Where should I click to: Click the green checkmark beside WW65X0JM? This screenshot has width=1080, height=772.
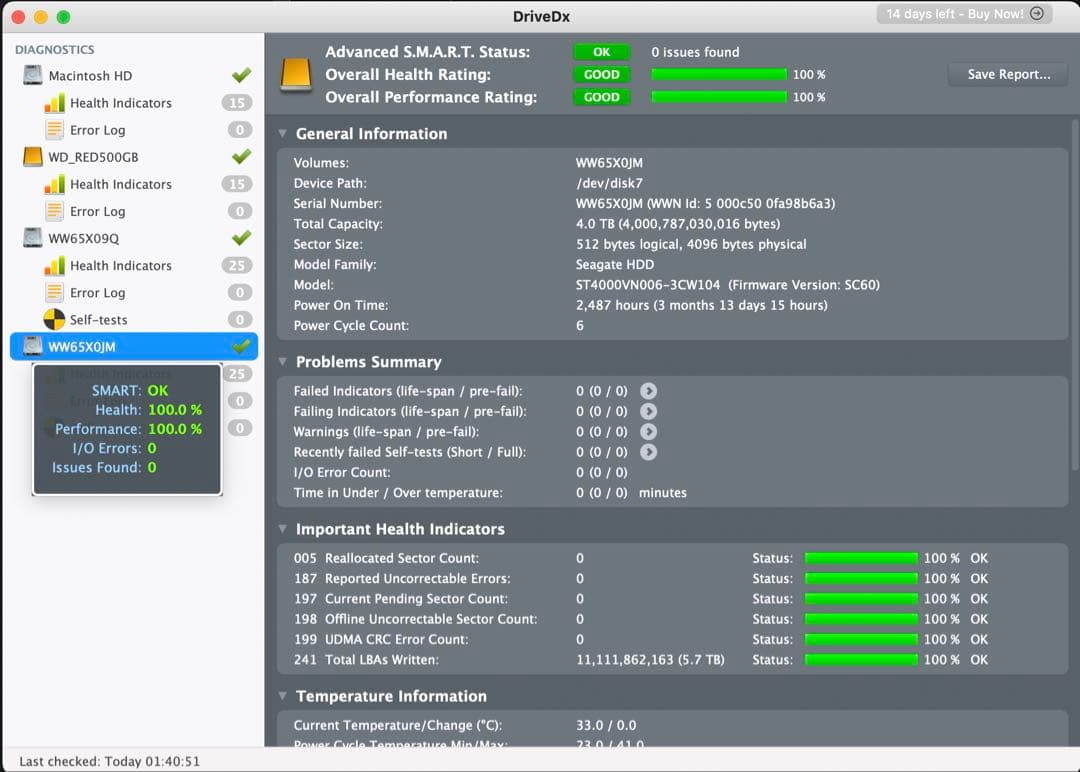click(241, 345)
